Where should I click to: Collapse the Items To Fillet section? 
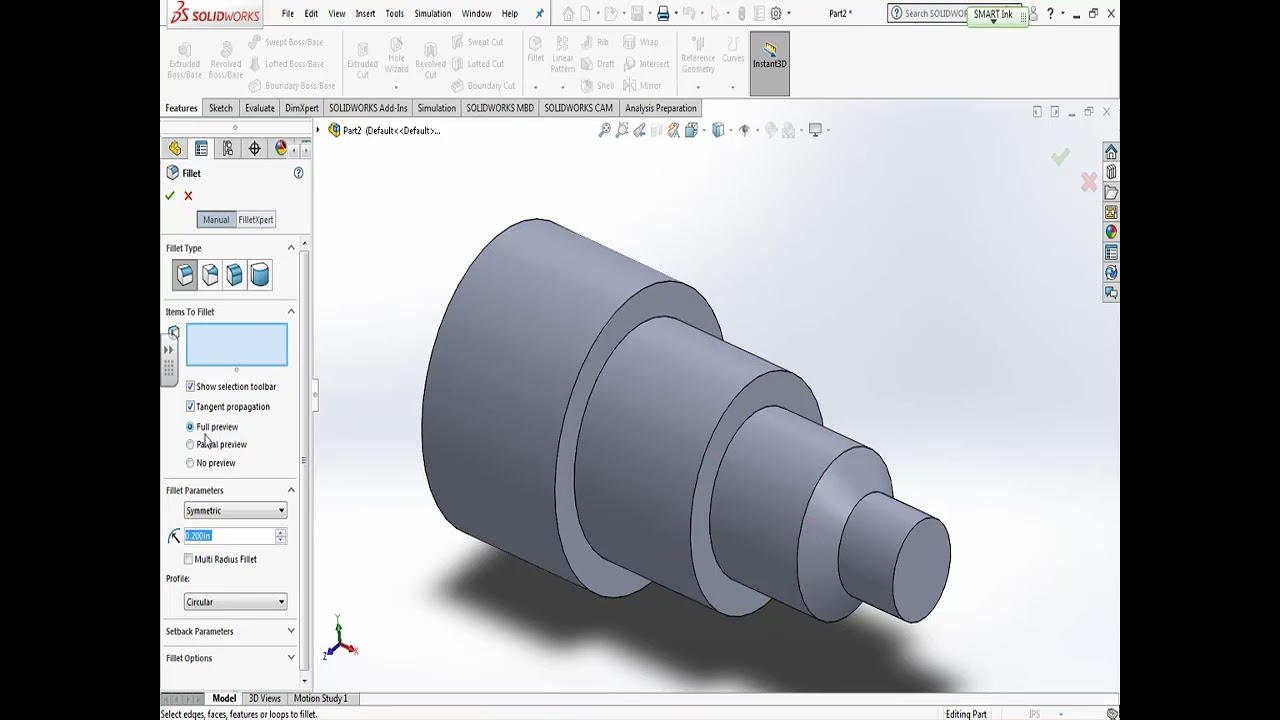[291, 312]
